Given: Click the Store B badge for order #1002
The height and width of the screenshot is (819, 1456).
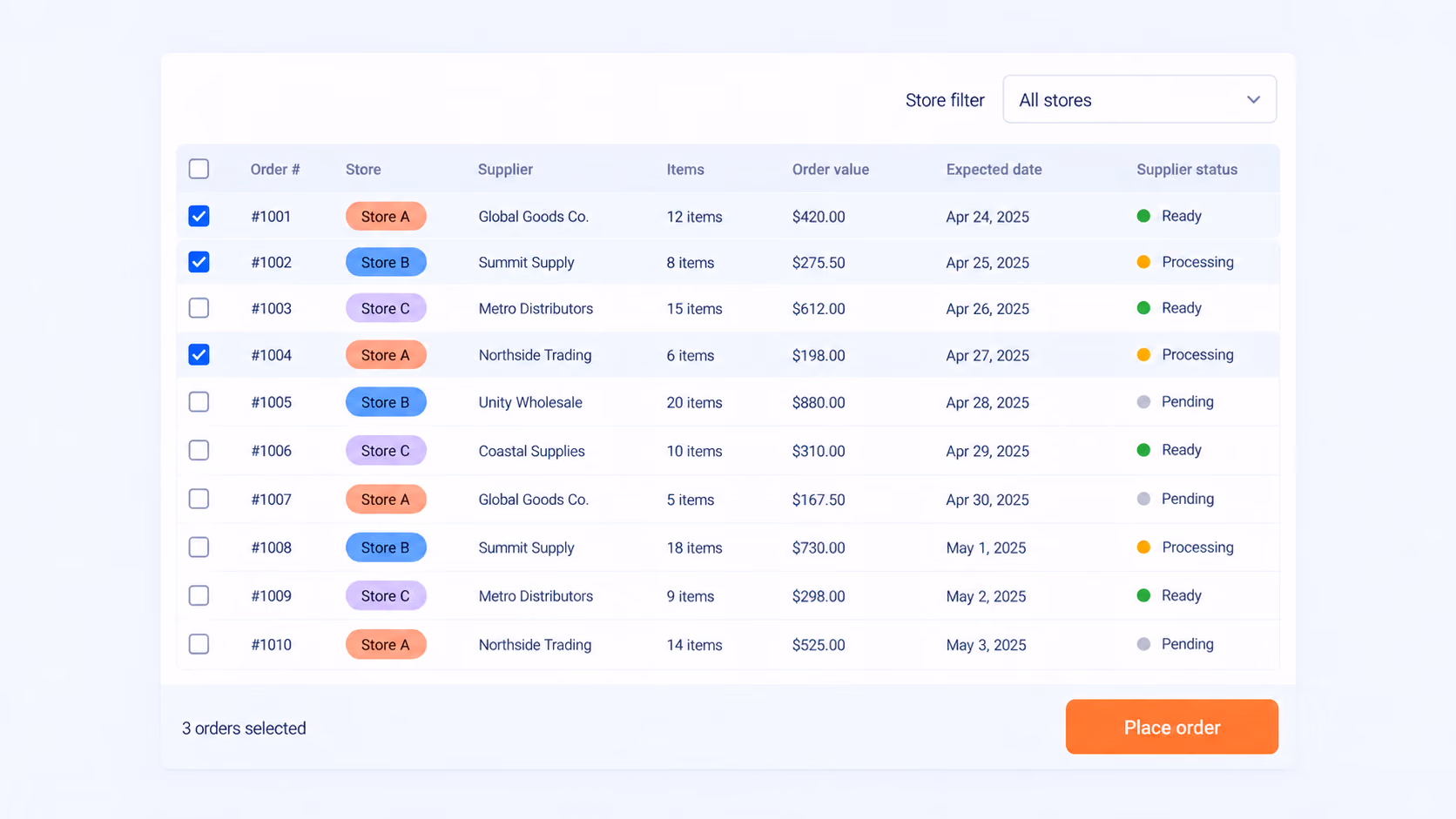Looking at the screenshot, I should pyautogui.click(x=386, y=262).
